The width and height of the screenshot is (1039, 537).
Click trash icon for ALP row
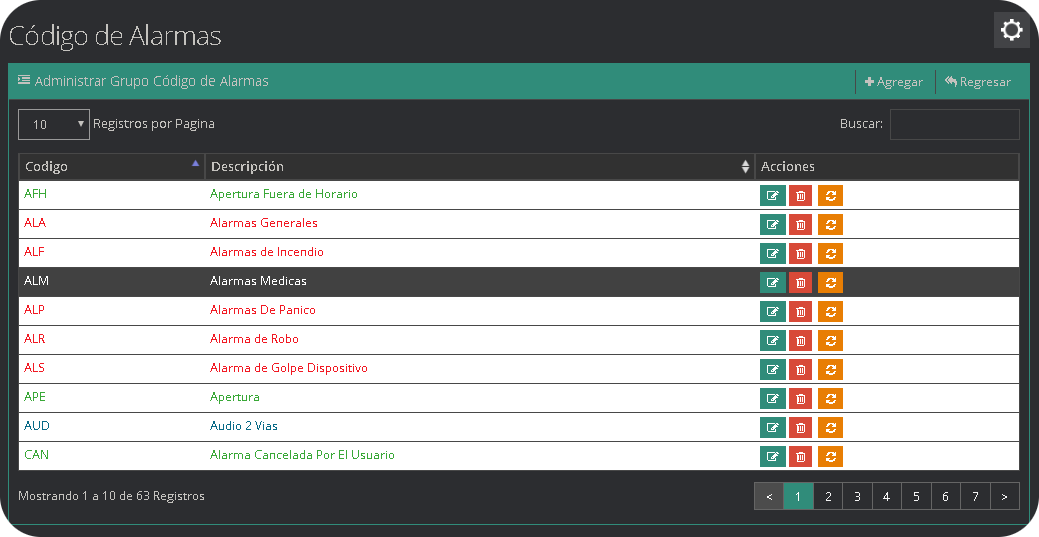[800, 312]
